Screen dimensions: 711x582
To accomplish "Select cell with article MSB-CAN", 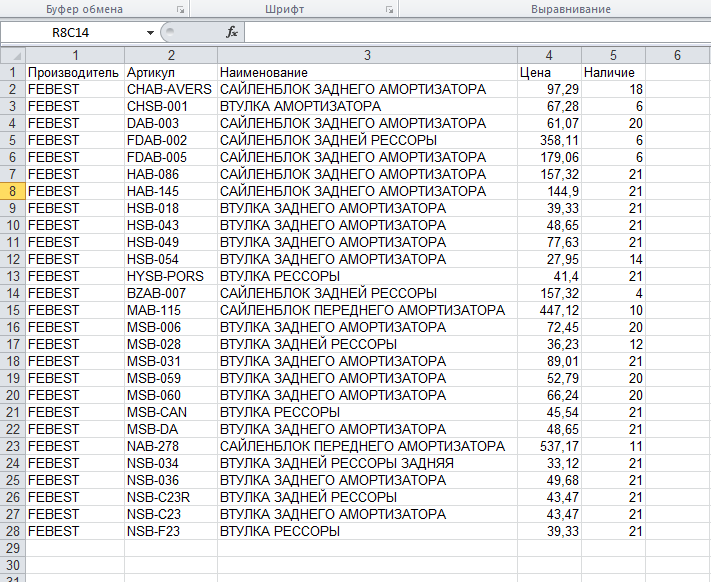I will (171, 412).
